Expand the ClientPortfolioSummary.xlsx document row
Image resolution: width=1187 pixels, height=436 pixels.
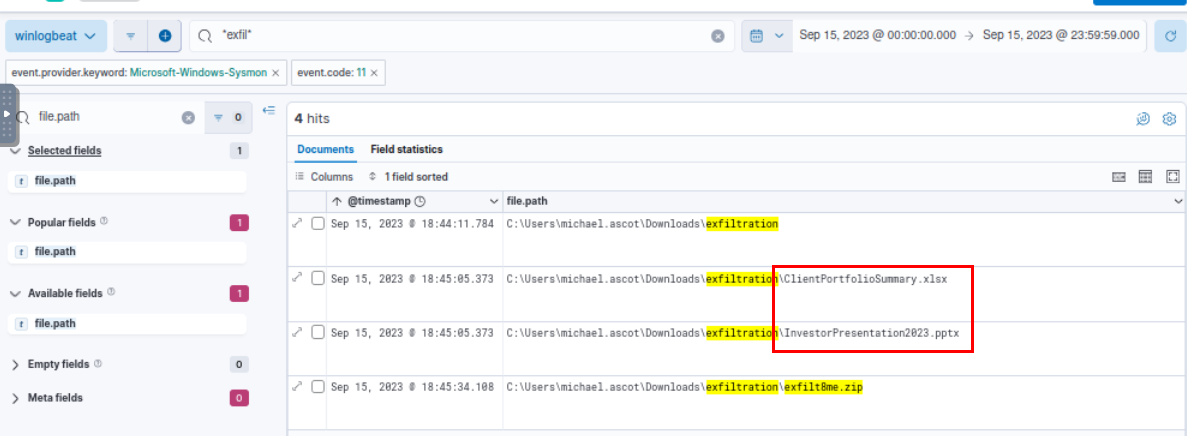tap(298, 278)
